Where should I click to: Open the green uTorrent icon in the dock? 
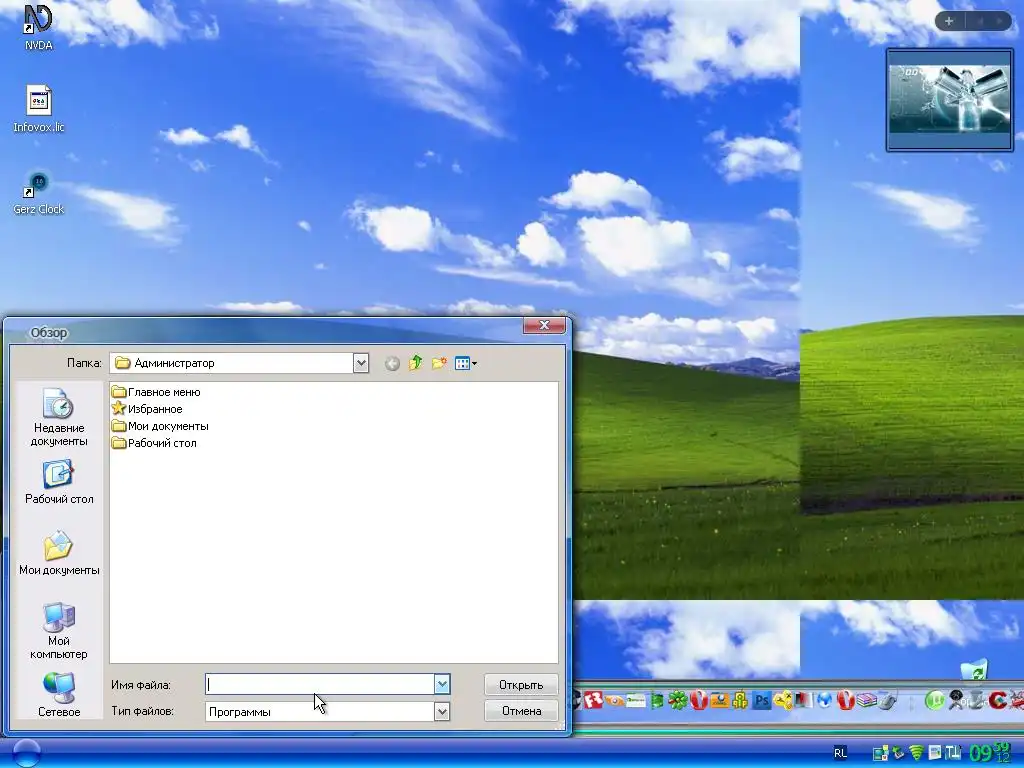(x=935, y=701)
